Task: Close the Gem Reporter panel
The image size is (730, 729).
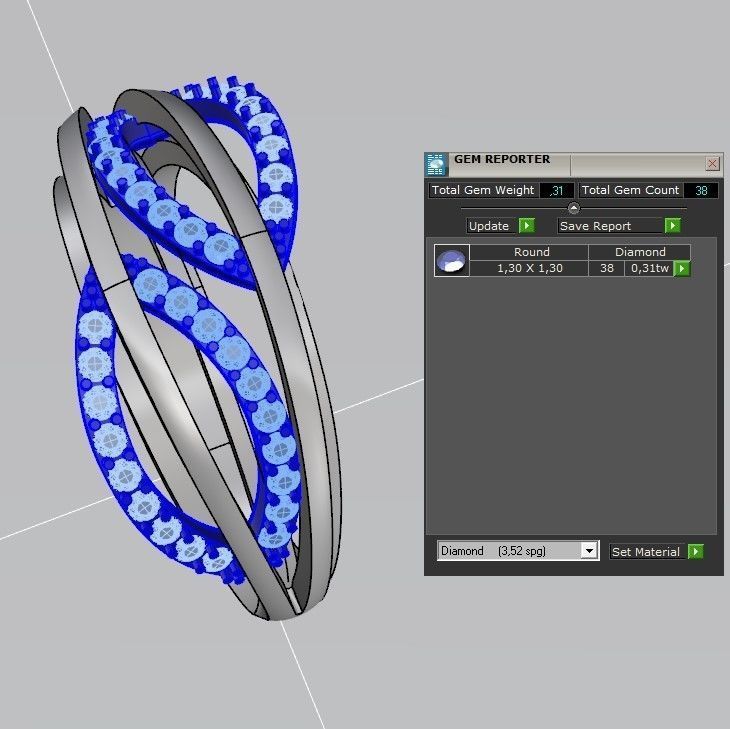Action: pyautogui.click(x=712, y=163)
